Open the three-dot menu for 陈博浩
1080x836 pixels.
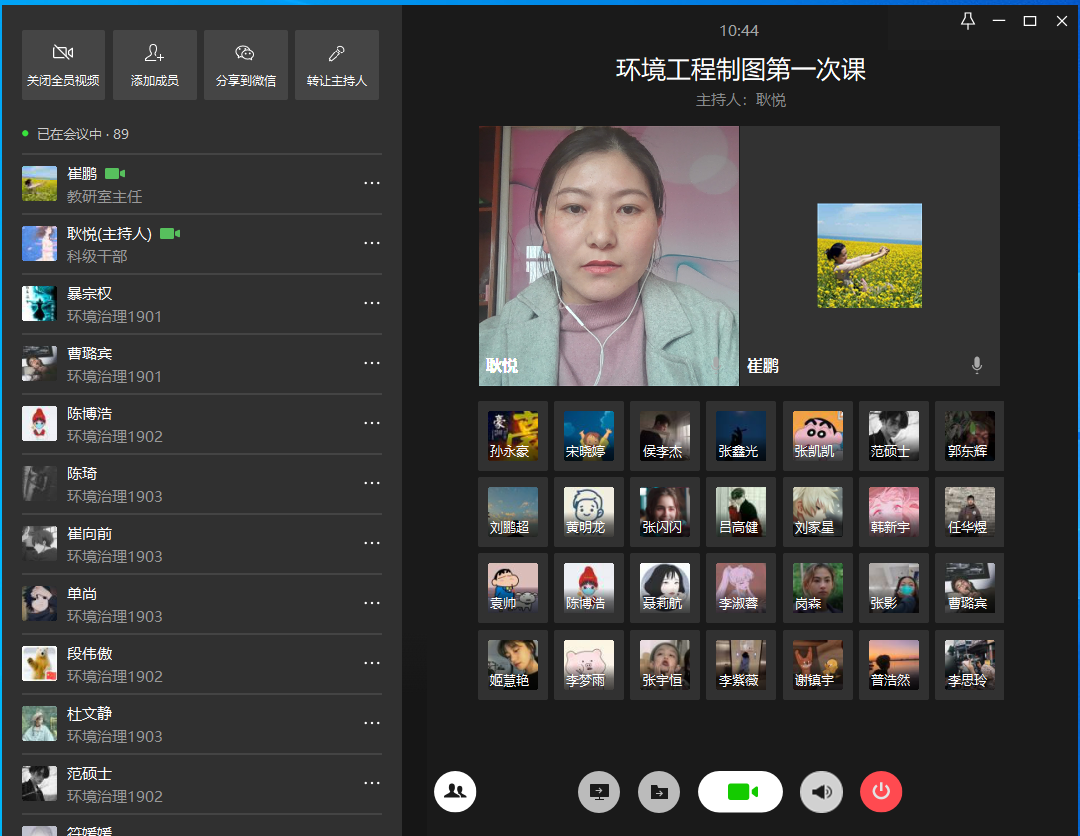(372, 424)
